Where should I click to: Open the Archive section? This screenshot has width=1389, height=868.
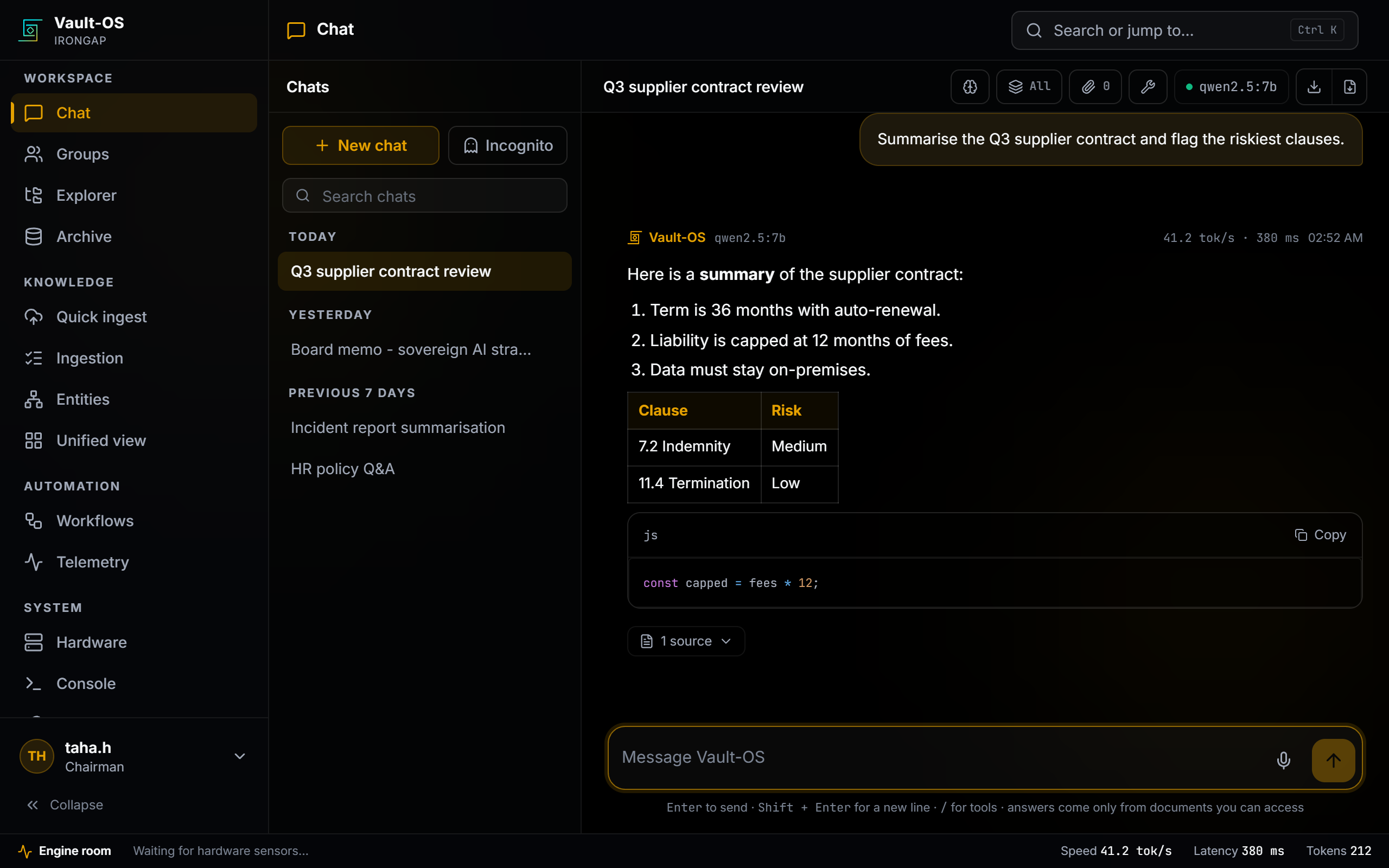[133, 237]
